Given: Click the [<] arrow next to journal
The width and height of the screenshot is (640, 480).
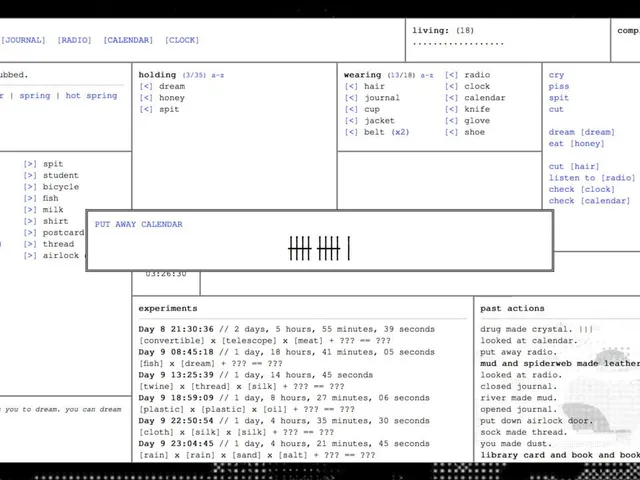Looking at the screenshot, I should pos(351,98).
